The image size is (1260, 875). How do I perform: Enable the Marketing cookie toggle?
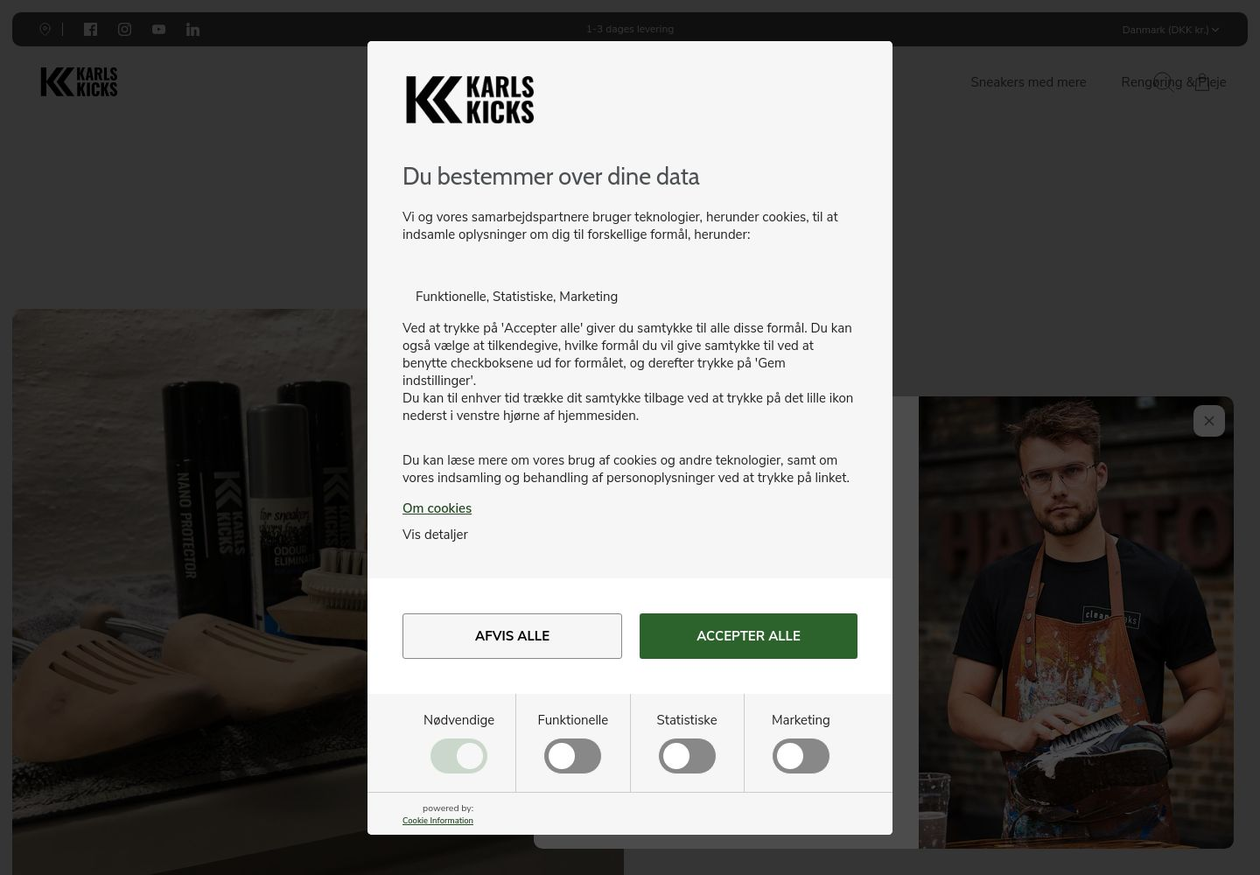point(801,756)
